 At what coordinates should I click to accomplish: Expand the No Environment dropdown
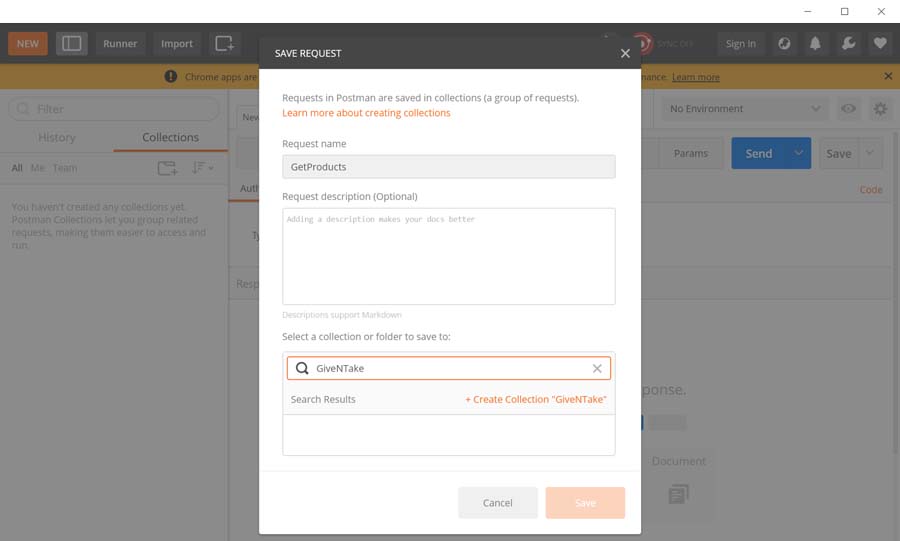click(744, 109)
